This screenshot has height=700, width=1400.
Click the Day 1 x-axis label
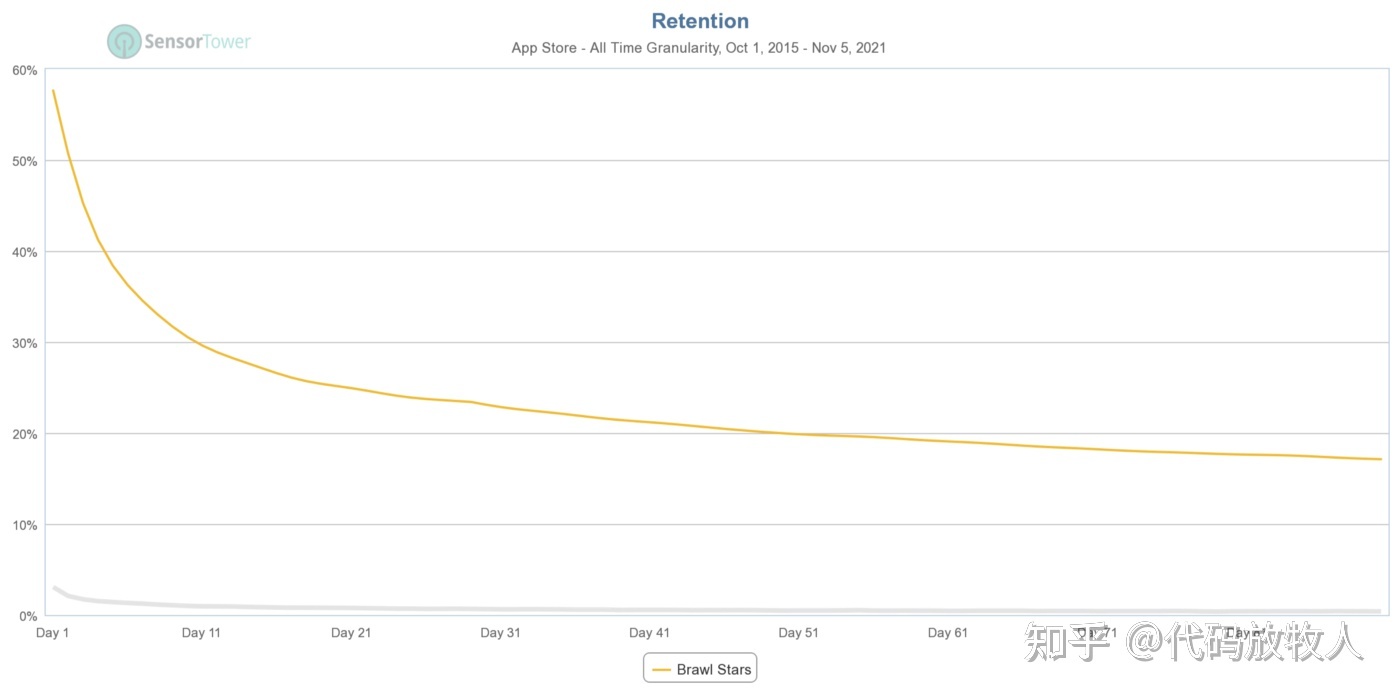pyautogui.click(x=52, y=633)
